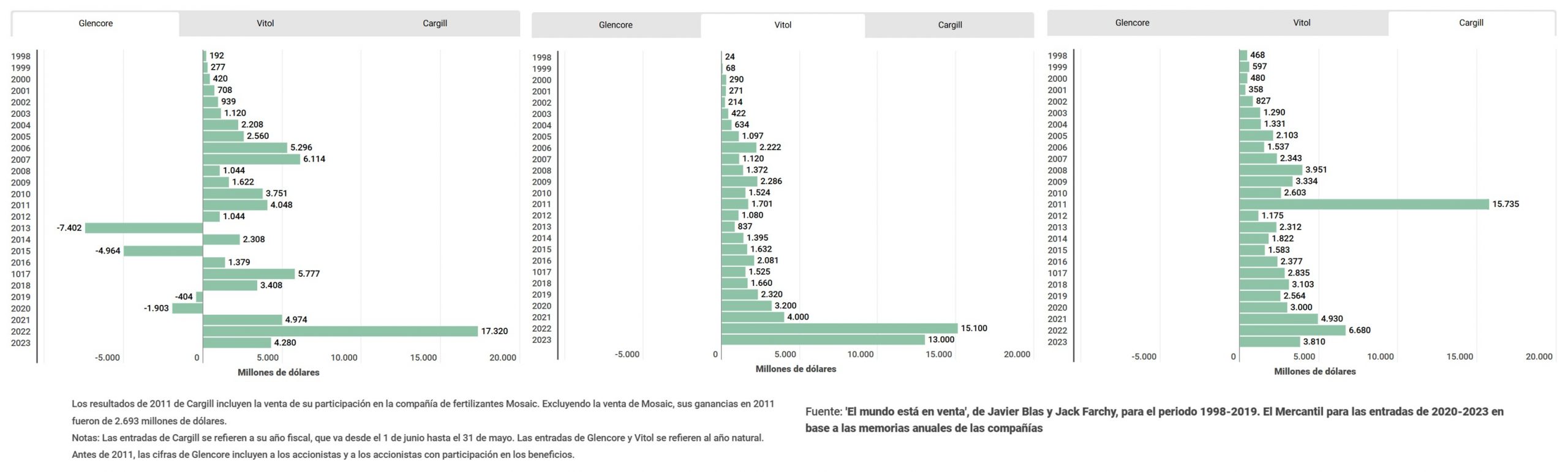Select the negative 2013 bar showing -7.402
The width and height of the screenshot is (1568, 472).
click(x=144, y=228)
